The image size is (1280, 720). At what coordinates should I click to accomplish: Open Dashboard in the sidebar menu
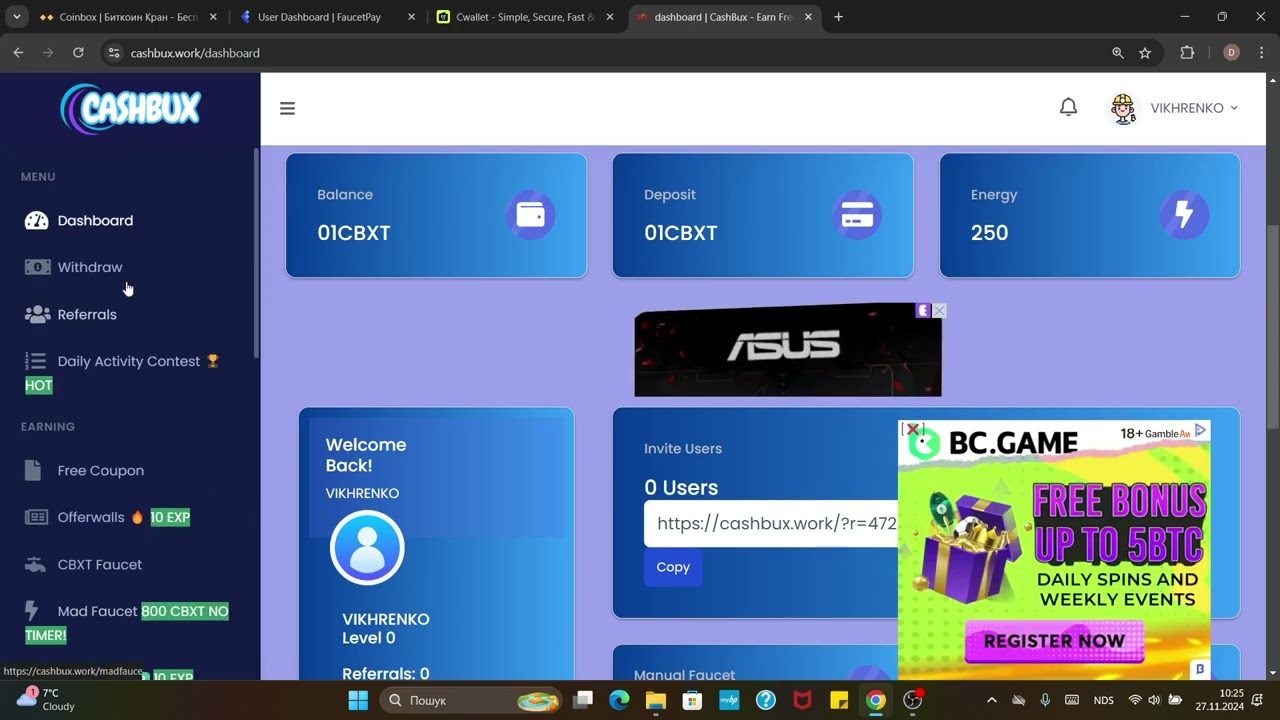[x=95, y=220]
